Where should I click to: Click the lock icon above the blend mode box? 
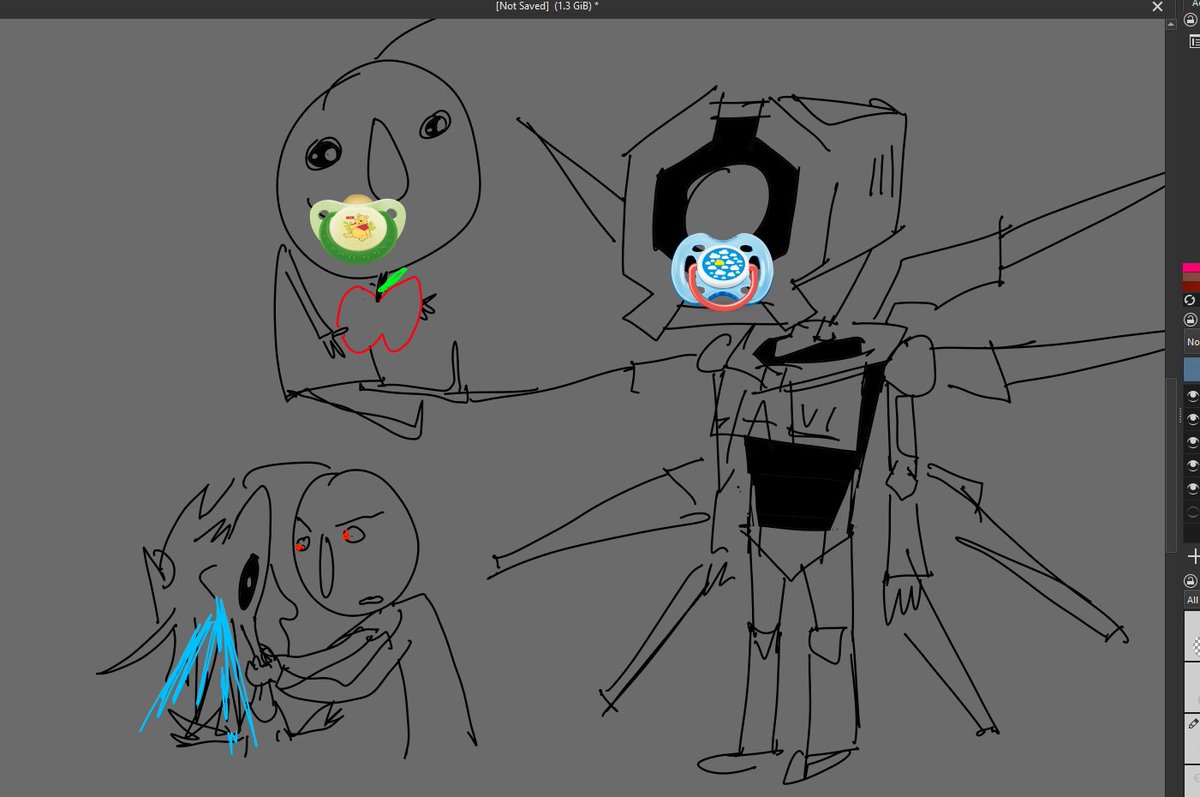(x=1191, y=320)
